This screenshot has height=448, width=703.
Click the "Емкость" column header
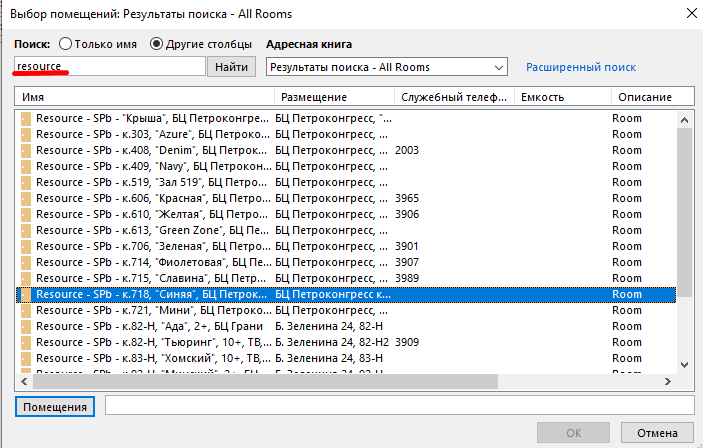tap(562, 97)
